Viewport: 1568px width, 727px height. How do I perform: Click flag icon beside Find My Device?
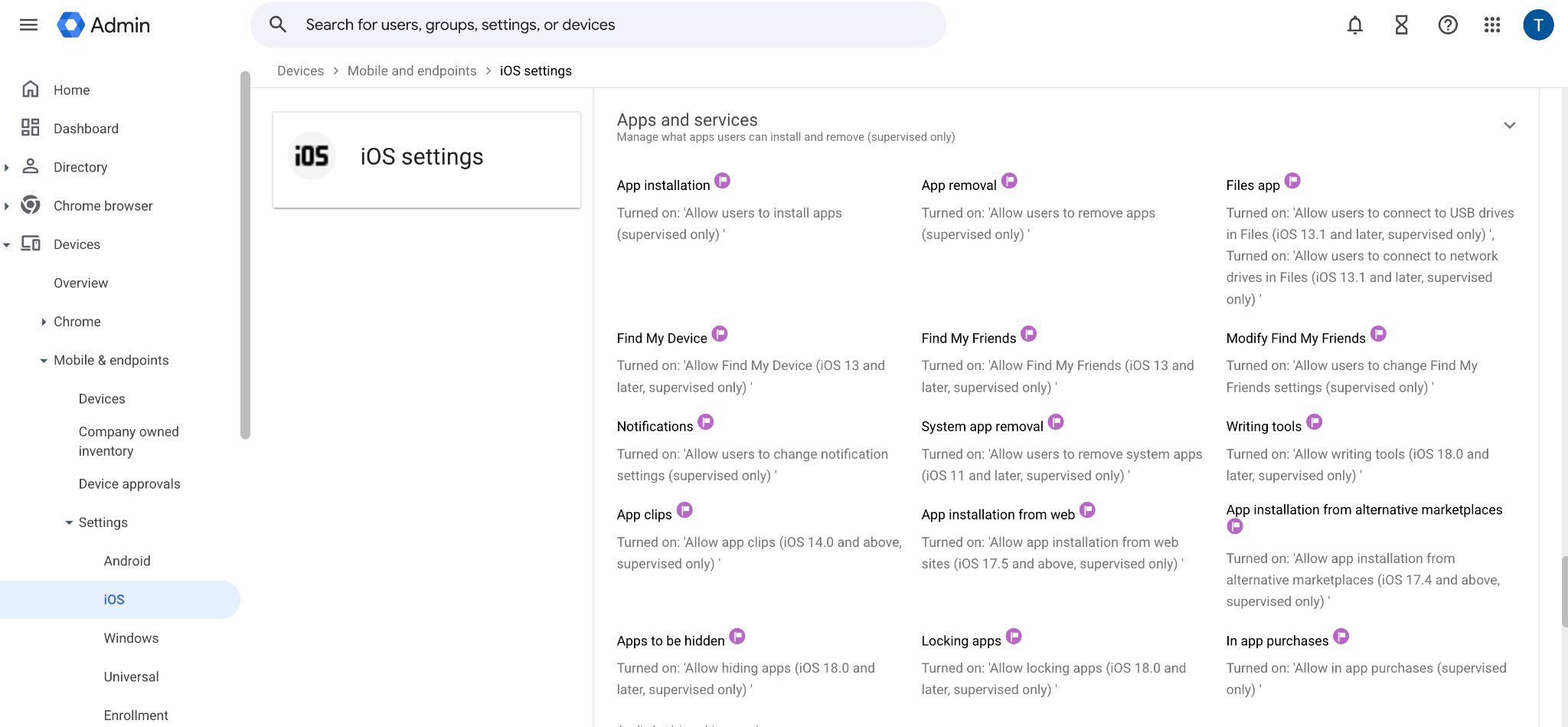pos(720,334)
